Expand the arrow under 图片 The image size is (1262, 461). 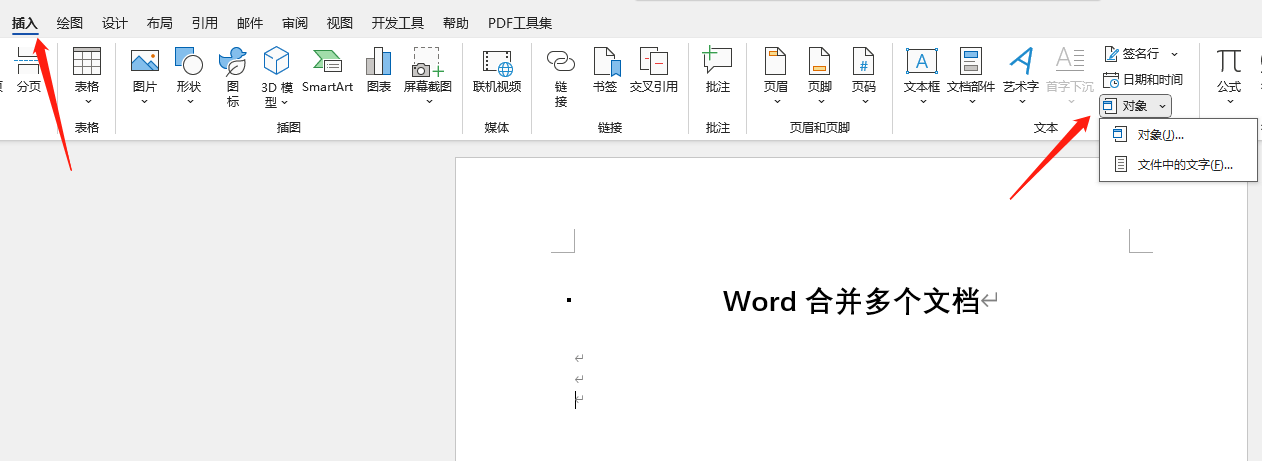(145, 102)
